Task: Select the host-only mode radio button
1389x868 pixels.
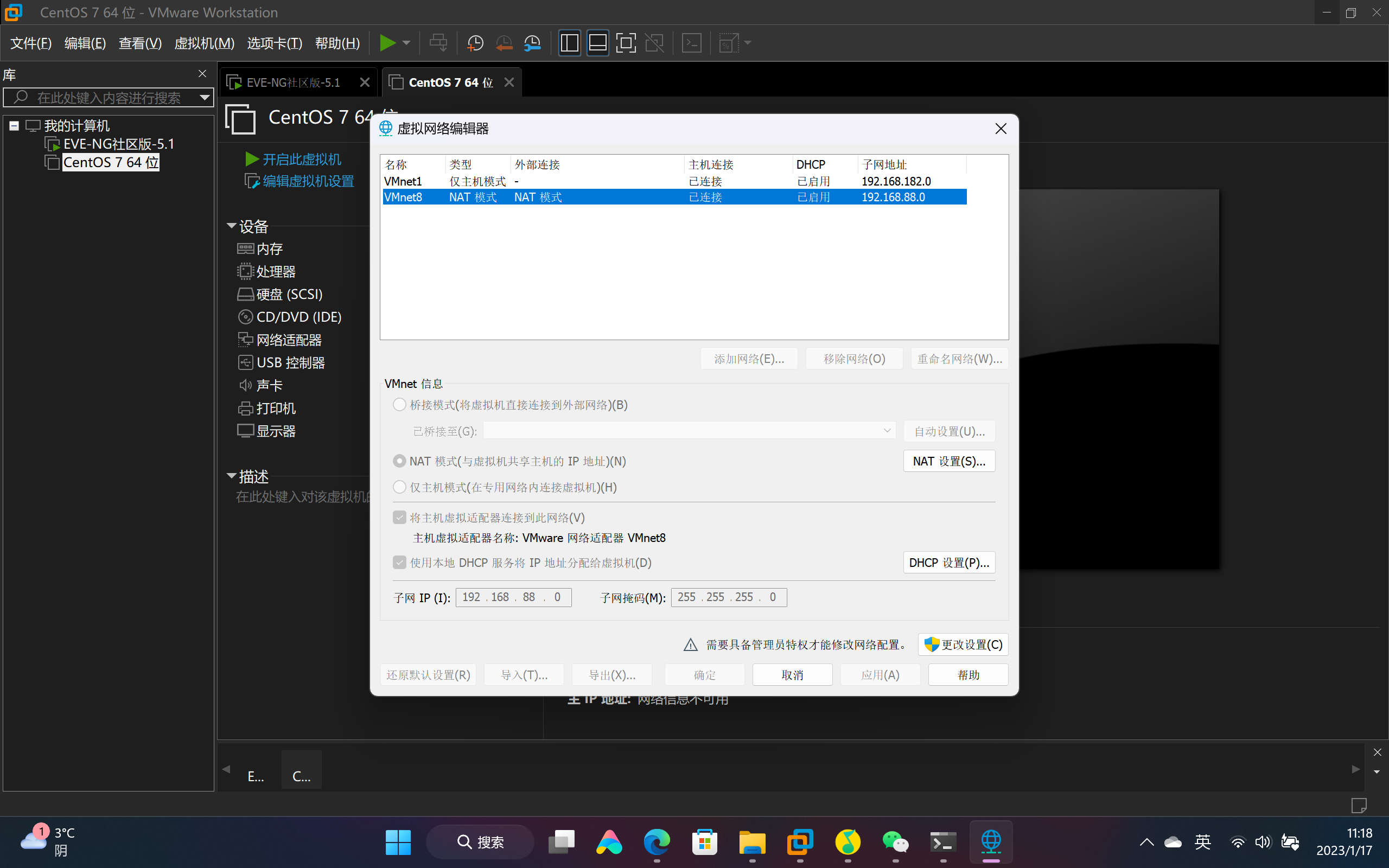Action: (x=399, y=487)
